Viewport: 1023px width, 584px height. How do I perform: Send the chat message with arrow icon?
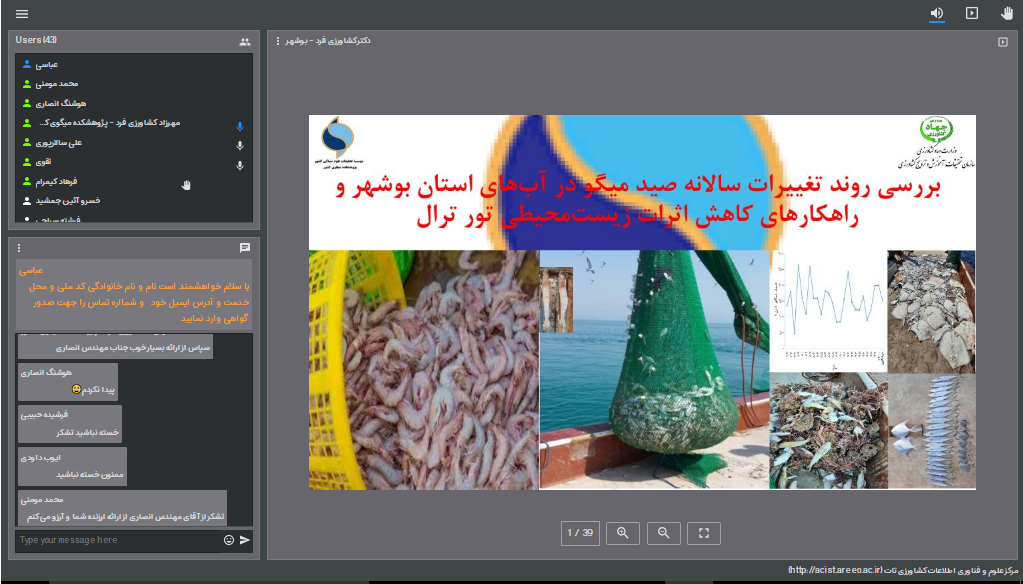click(x=245, y=540)
